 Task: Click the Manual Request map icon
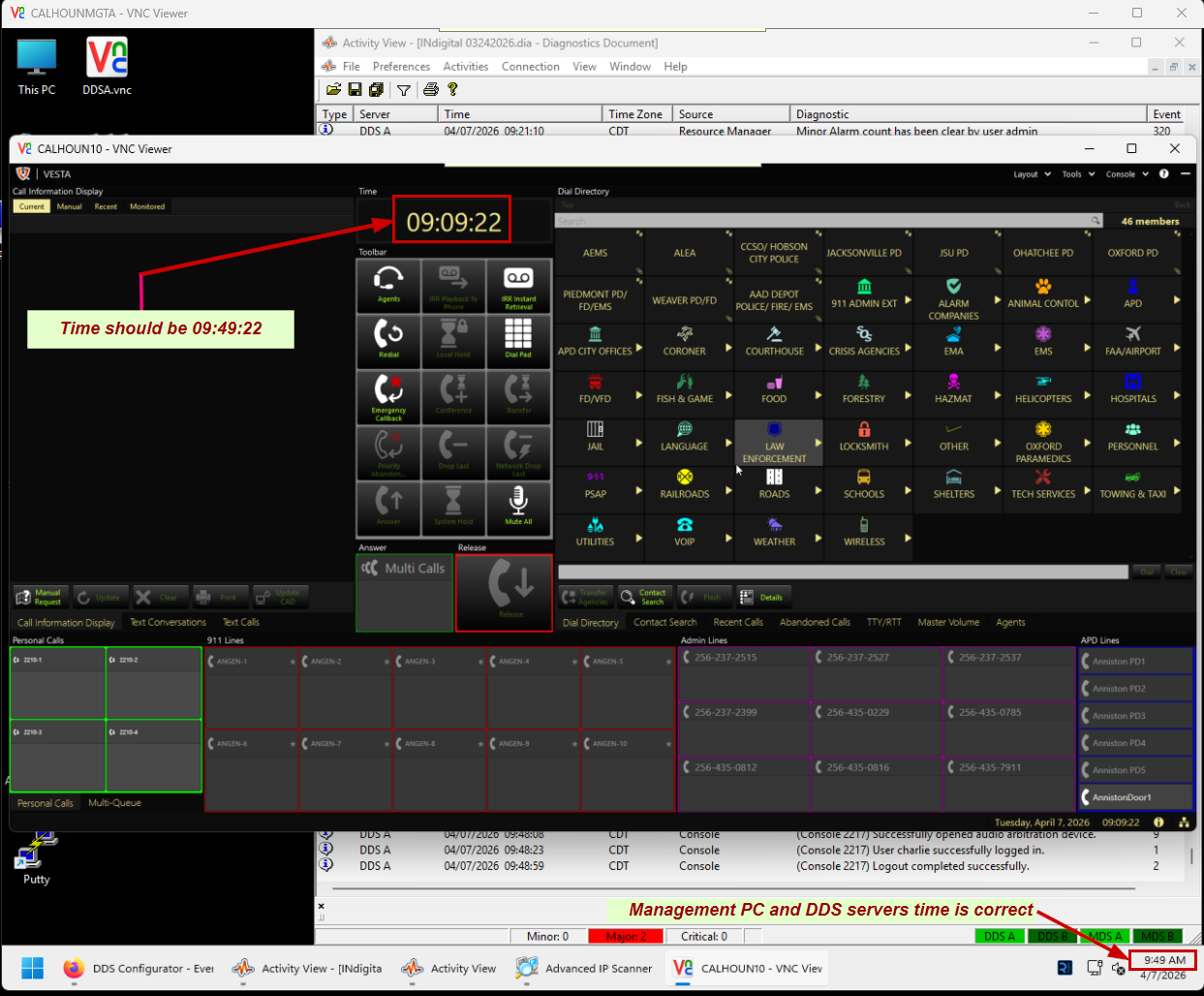point(40,597)
